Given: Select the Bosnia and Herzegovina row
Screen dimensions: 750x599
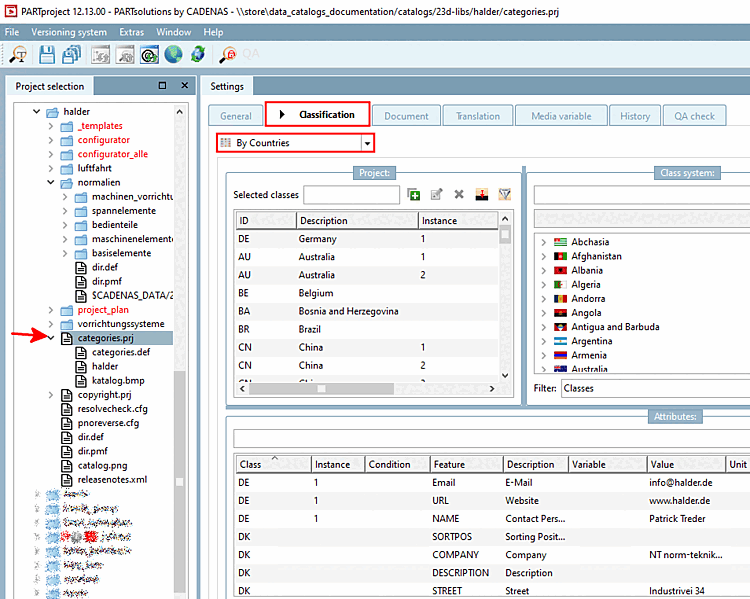Looking at the screenshot, I should coord(367,311).
